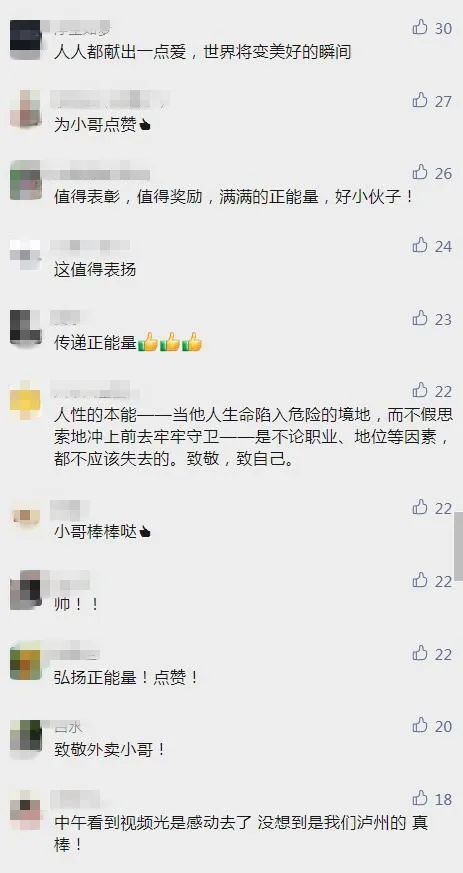Like the 弘扬正能量！点赞！ comment

pos(420,653)
